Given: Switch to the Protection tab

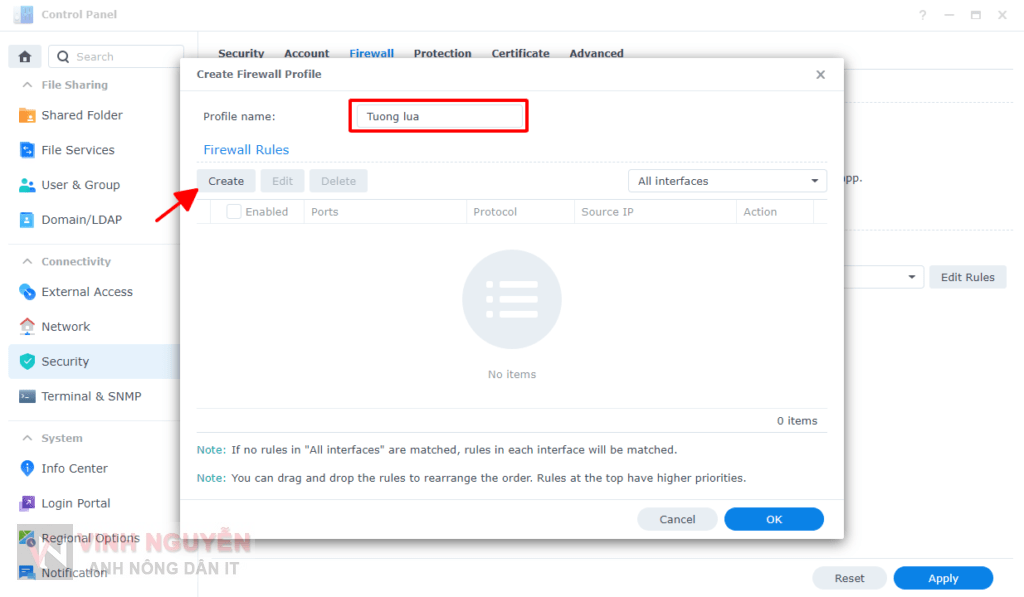Looking at the screenshot, I should pyautogui.click(x=442, y=53).
